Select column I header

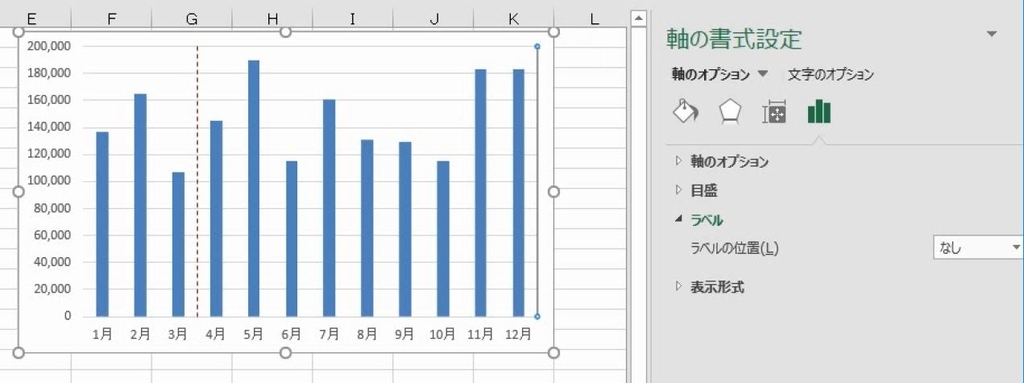pyautogui.click(x=353, y=19)
